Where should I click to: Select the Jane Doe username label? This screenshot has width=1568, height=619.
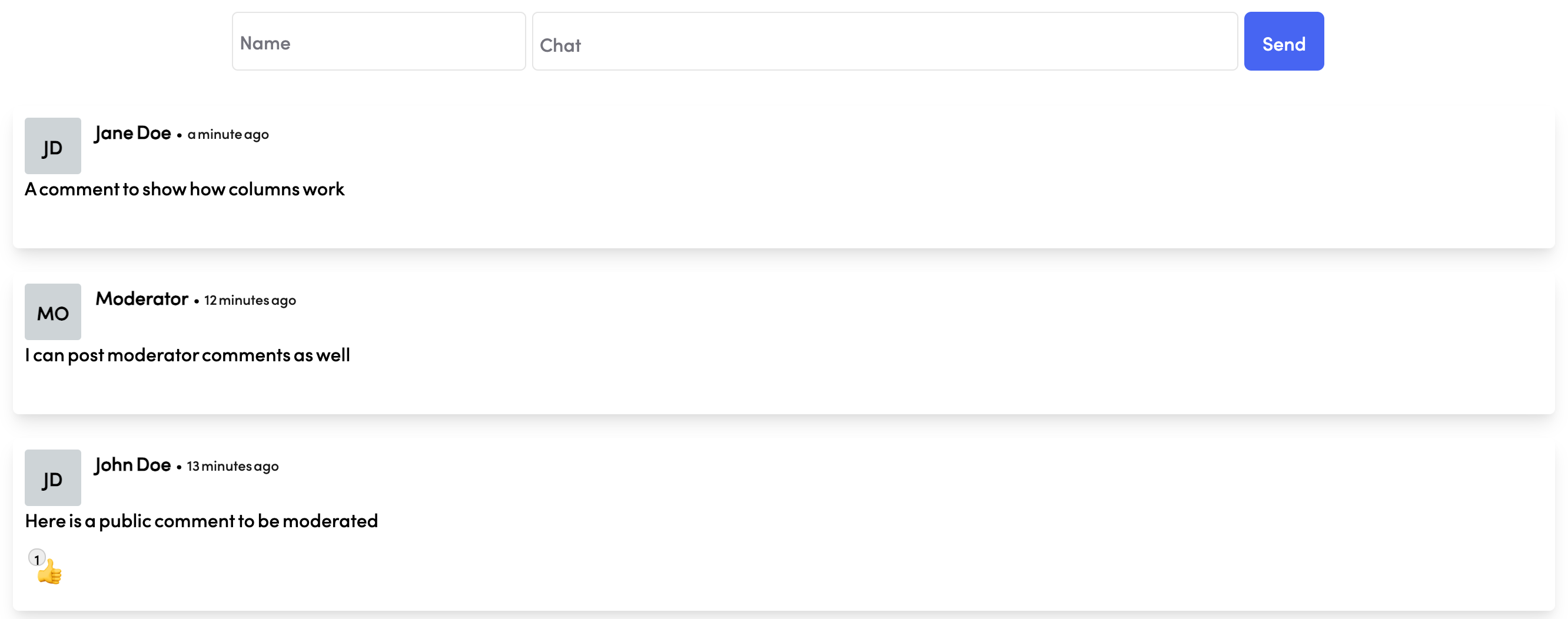(x=132, y=134)
